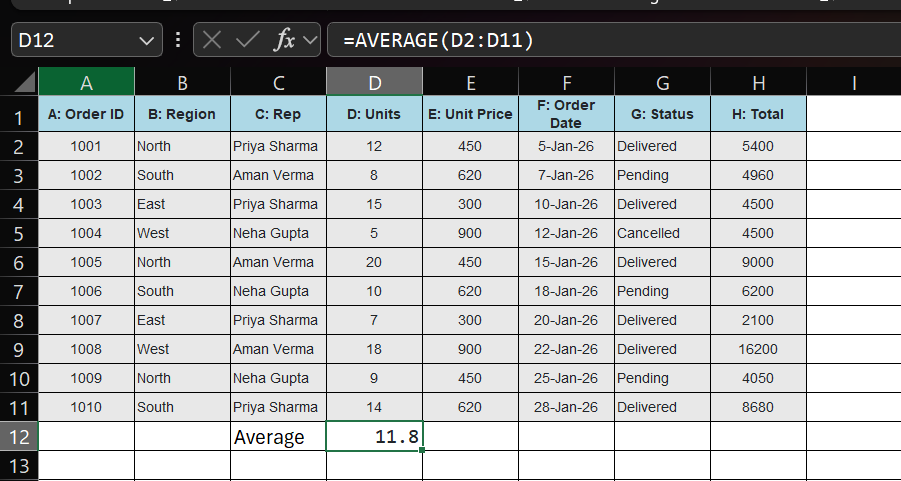Click the 'C: Rep' header cell
The image size is (901, 481).
coord(278,114)
